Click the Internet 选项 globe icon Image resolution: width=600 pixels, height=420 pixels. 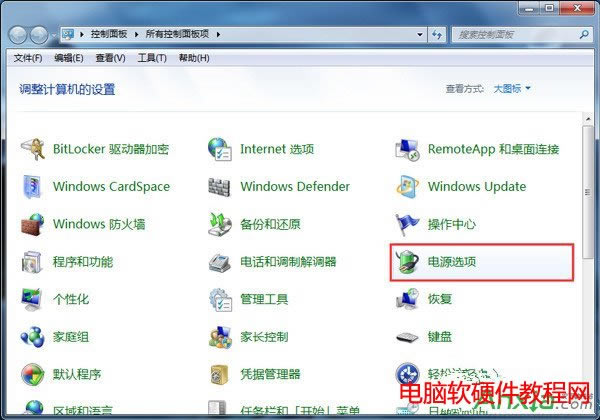(220, 149)
